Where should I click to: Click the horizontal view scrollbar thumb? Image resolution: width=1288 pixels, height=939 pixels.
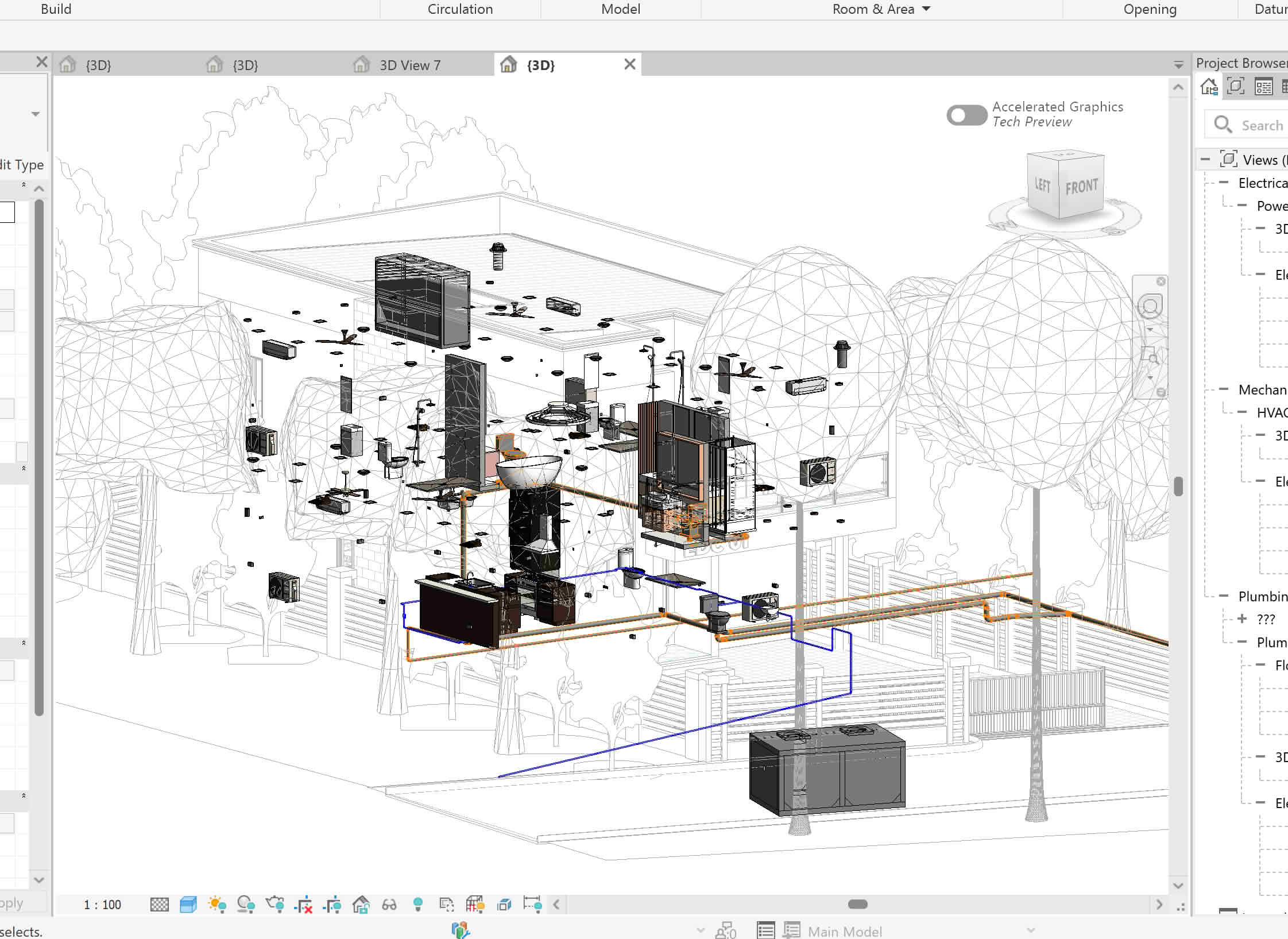coord(857,904)
